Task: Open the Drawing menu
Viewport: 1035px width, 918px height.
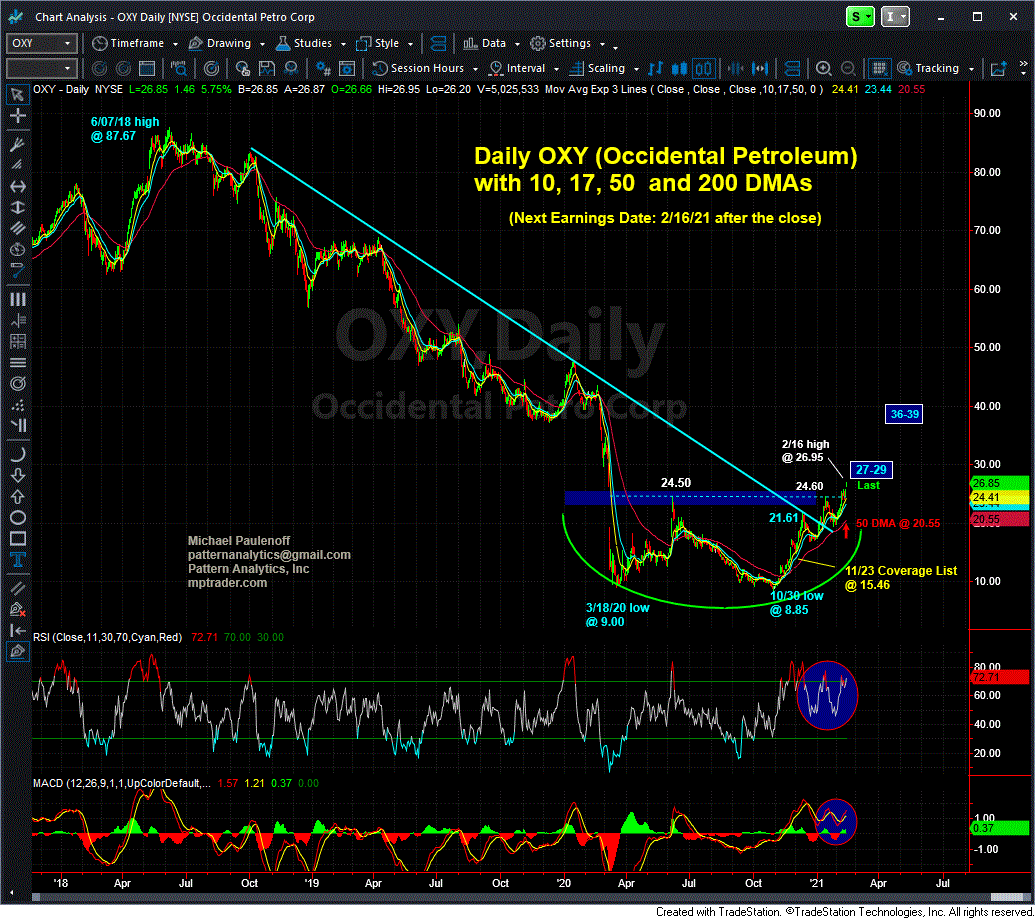Action: click(x=220, y=44)
